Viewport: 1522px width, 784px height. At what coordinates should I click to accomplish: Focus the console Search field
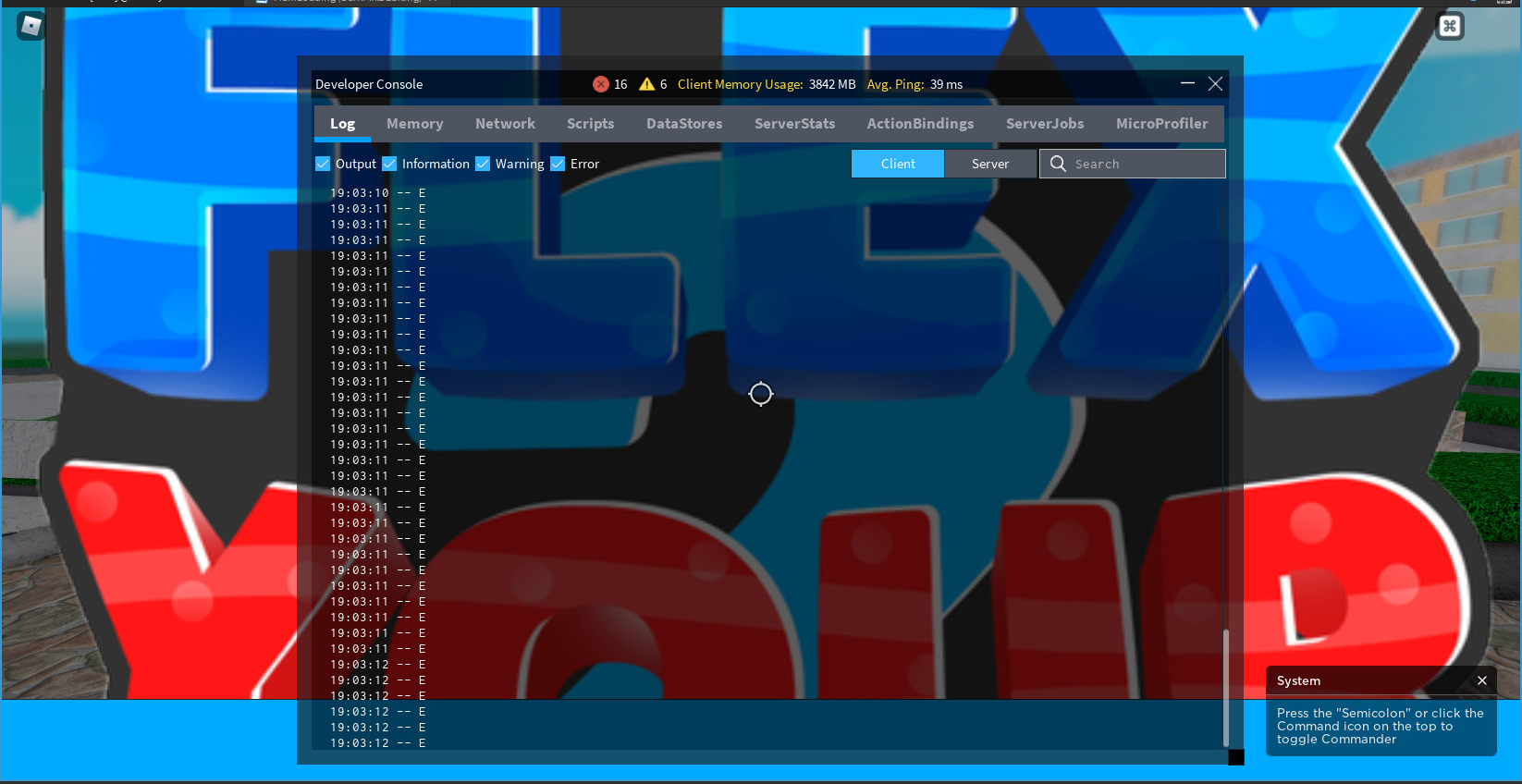1133,164
